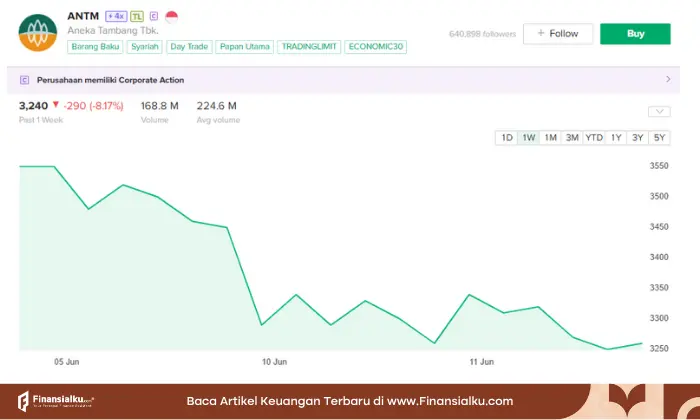Open the TRADINGLIMIT tag
The image size is (700, 420).
point(309,46)
